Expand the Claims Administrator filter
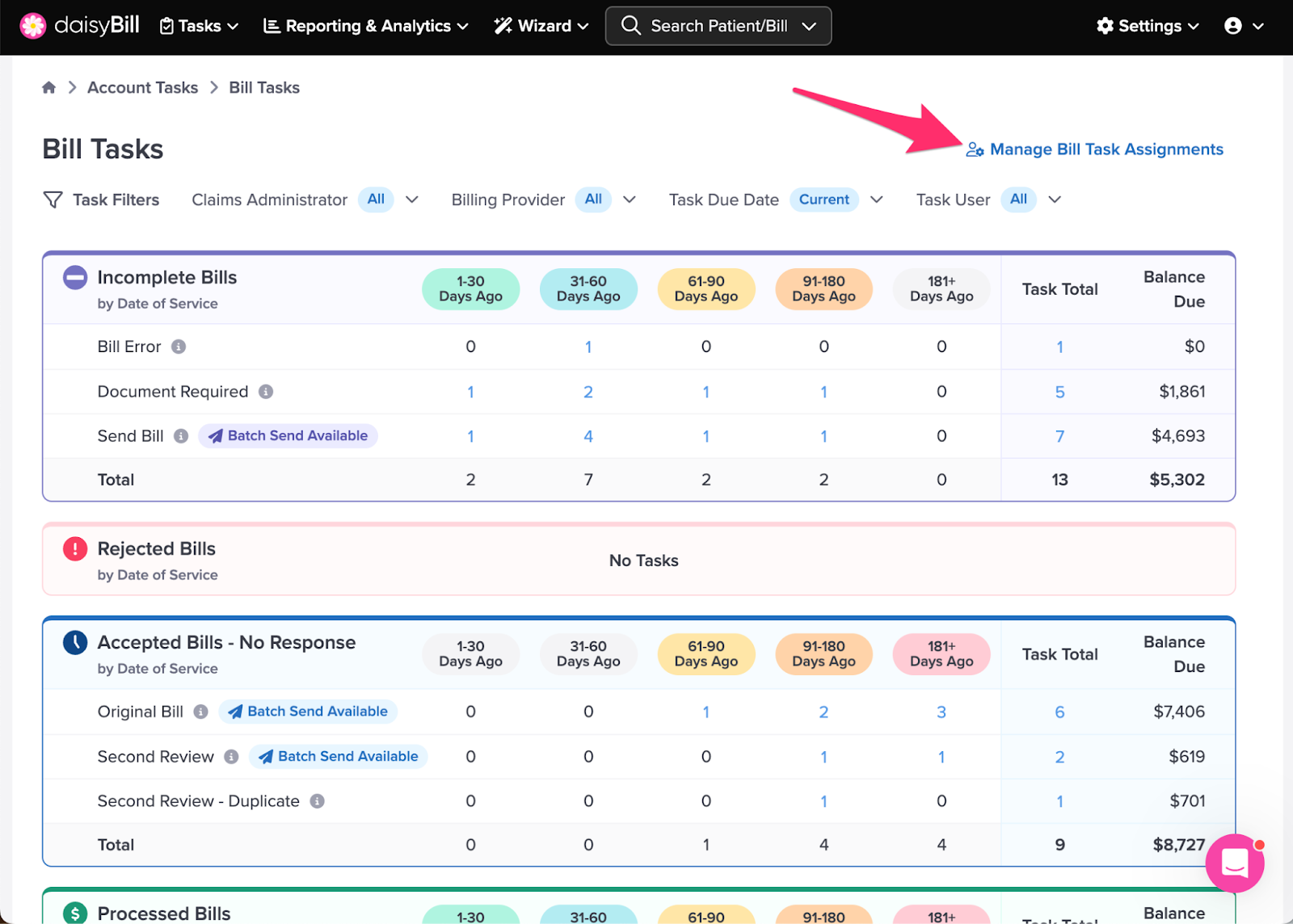 [x=412, y=199]
